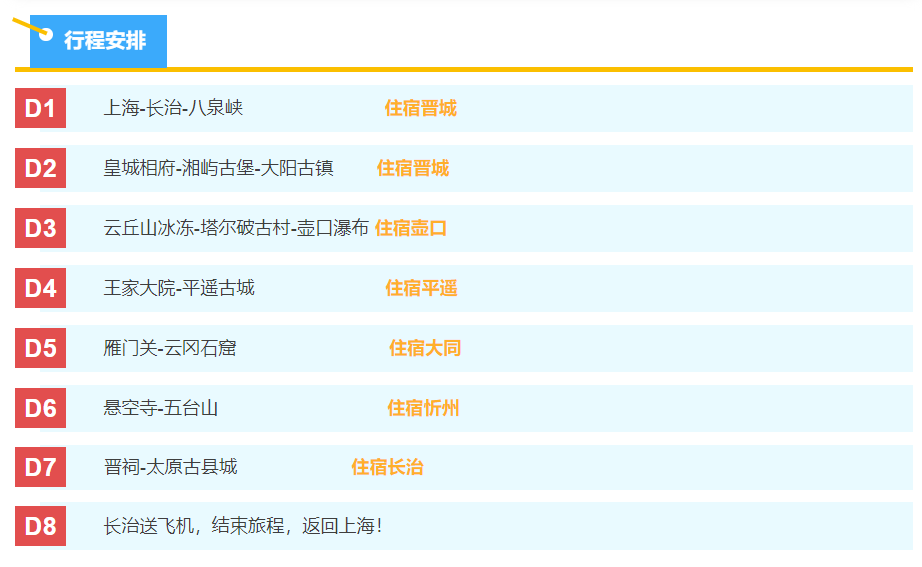Screen dimensions: 922x567
Task: Select the D1 day badge
Action: pyautogui.click(x=41, y=108)
